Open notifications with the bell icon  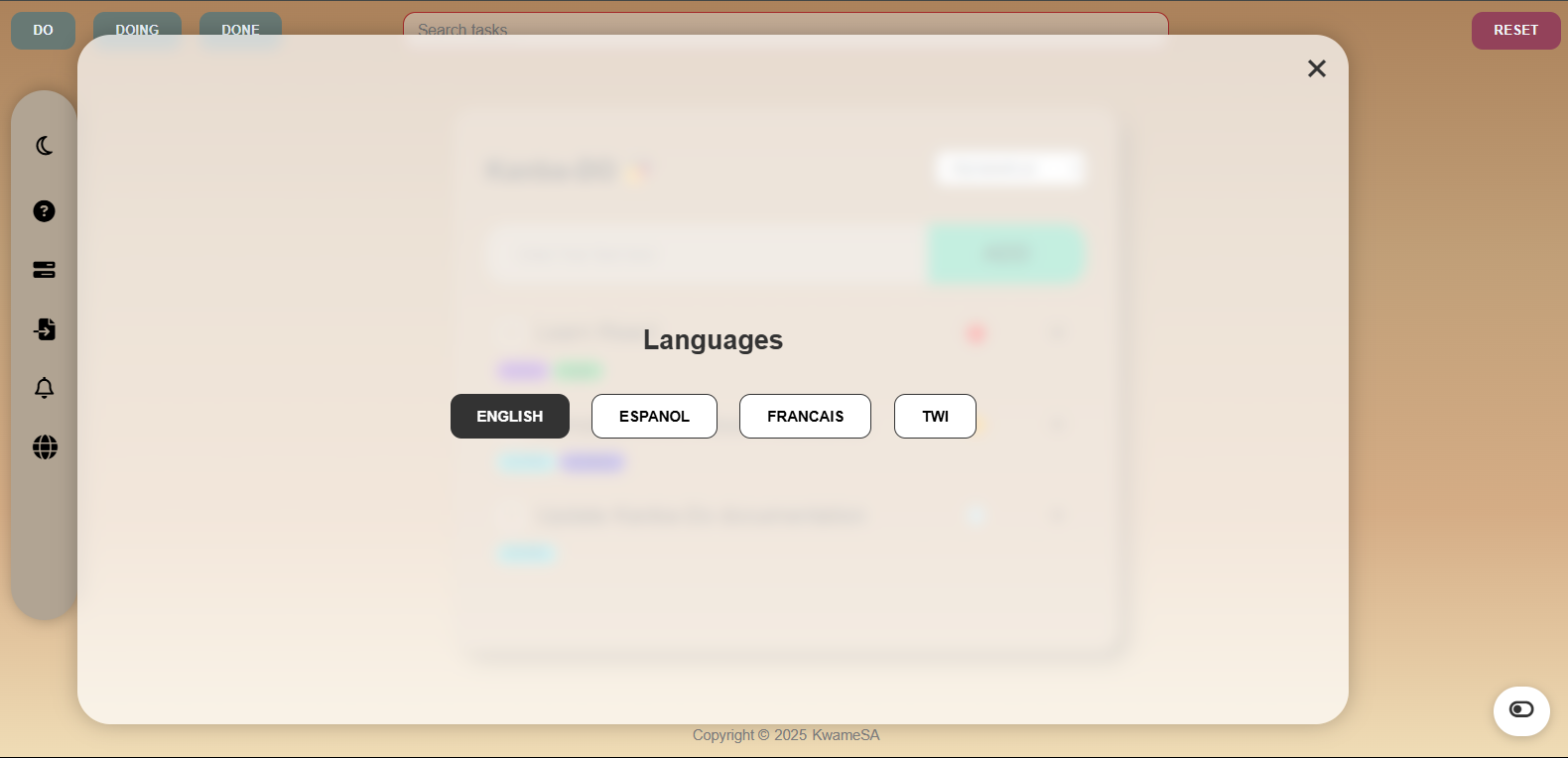click(45, 388)
